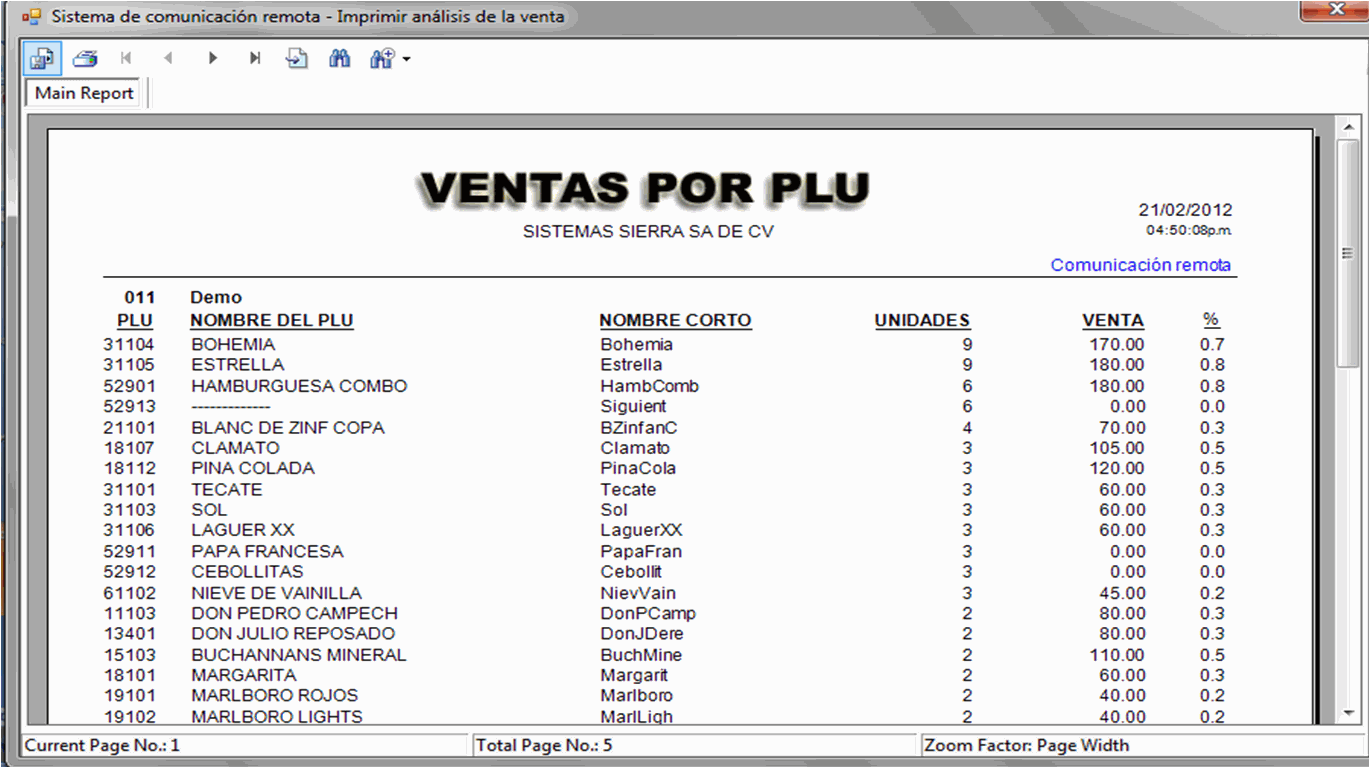This screenshot has height=768, width=1370.
Task: Click the Zoom Factor status bar panel
Action: [1135, 745]
